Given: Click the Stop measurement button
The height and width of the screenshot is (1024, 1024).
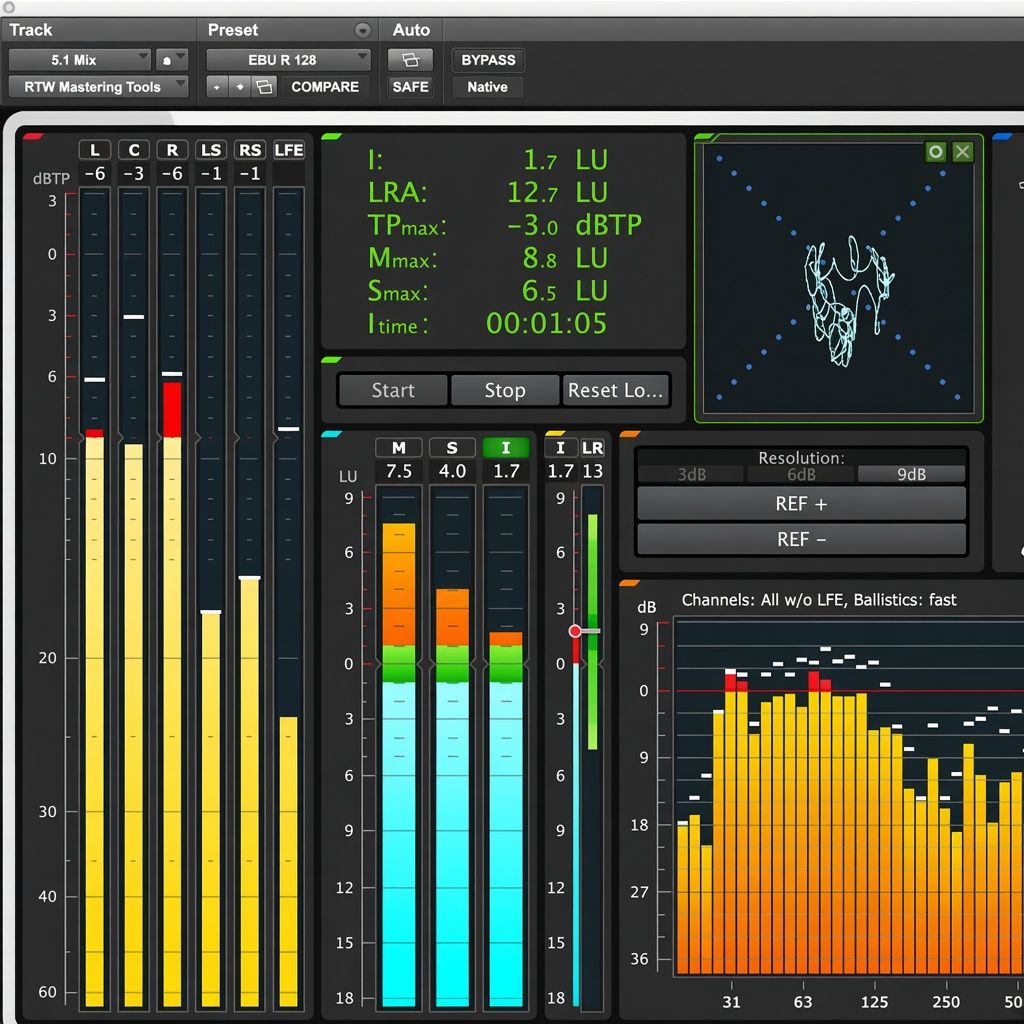Looking at the screenshot, I should (x=505, y=390).
